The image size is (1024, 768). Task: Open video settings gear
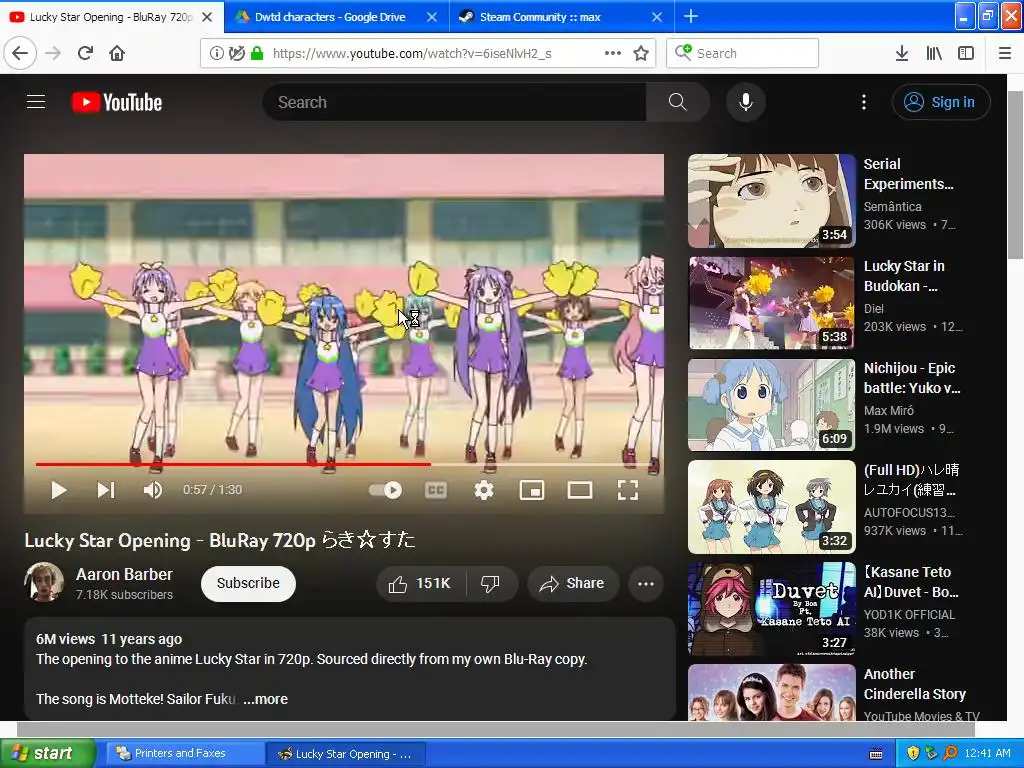point(484,490)
